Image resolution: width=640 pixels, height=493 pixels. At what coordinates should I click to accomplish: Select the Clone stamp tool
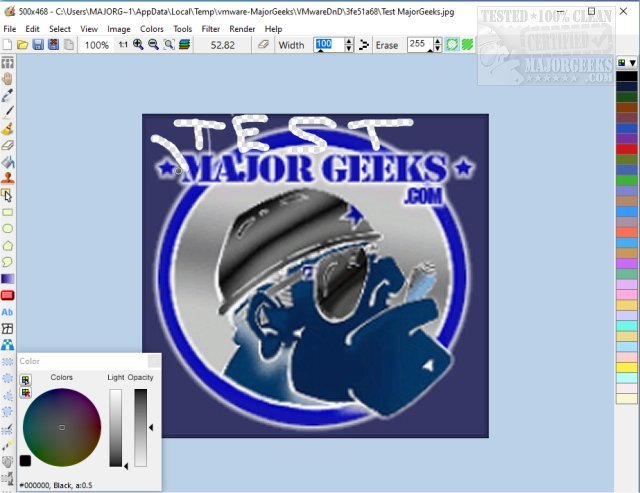click(7, 178)
